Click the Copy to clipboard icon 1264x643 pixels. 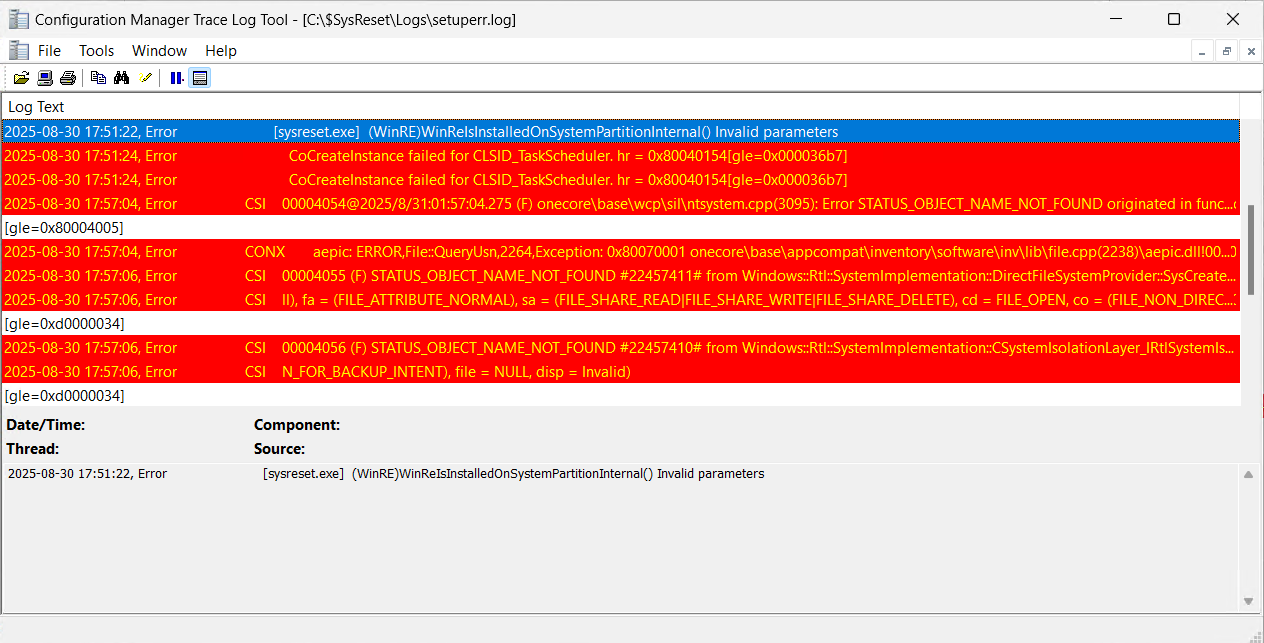coord(98,78)
